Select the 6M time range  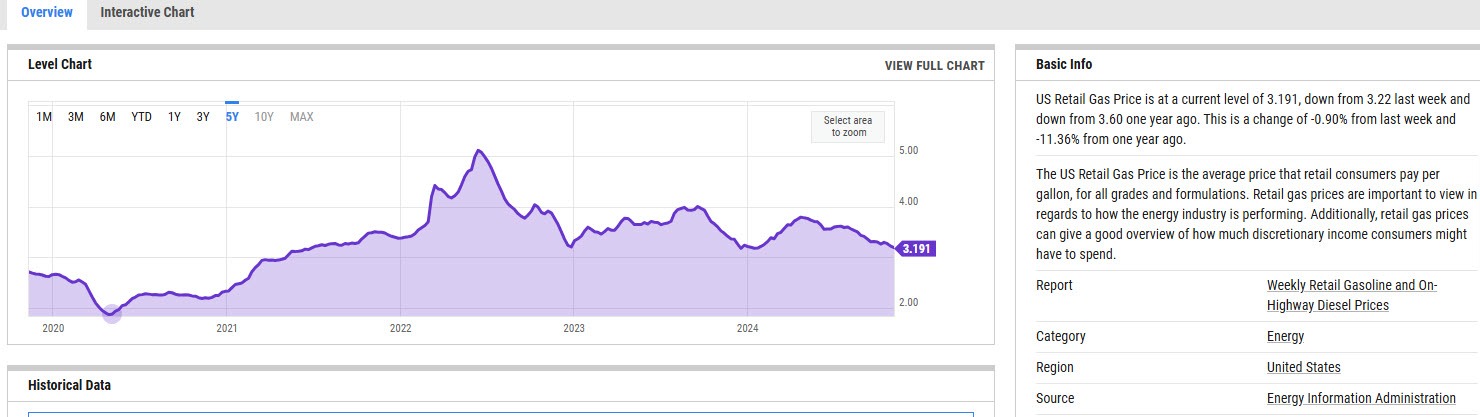(108, 117)
